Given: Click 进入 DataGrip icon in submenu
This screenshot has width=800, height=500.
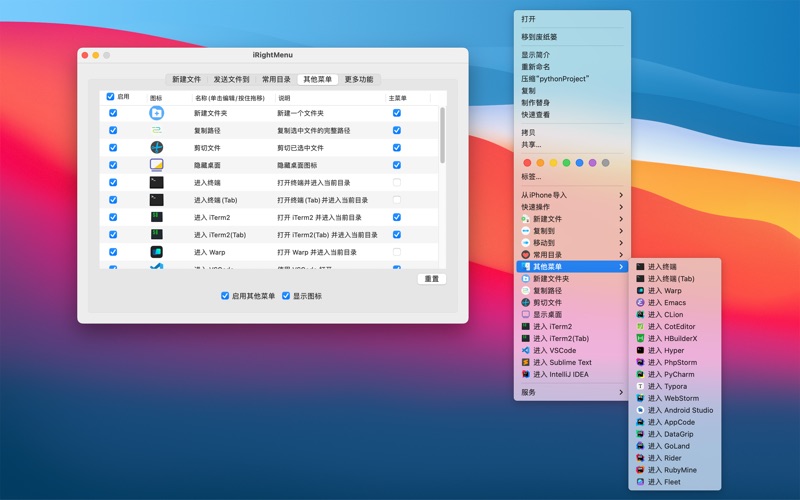Looking at the screenshot, I should (640, 434).
